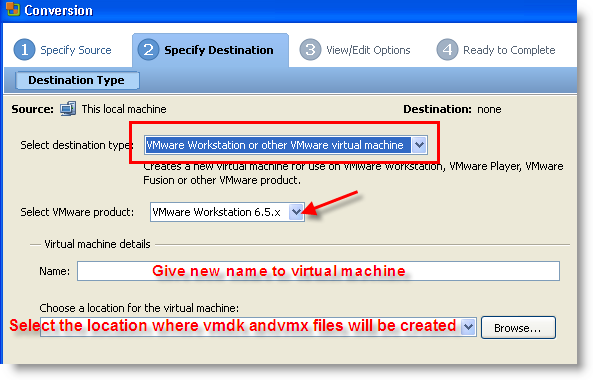The height and width of the screenshot is (380, 593).
Task: Expand the virtual machine location dropdown arrow
Action: (468, 327)
